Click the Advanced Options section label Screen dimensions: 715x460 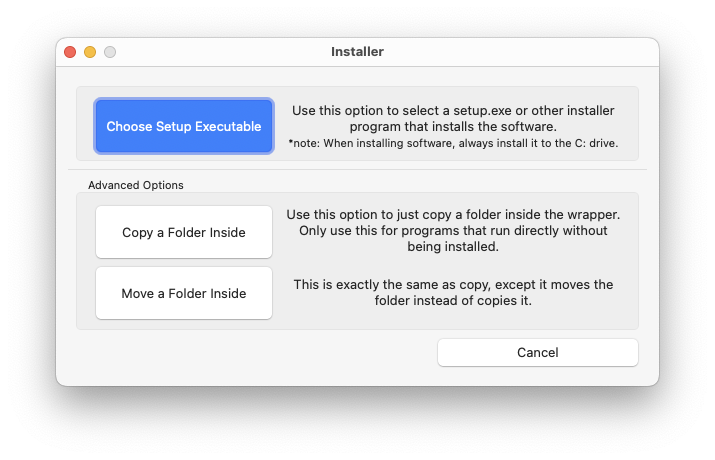pyautogui.click(x=136, y=185)
